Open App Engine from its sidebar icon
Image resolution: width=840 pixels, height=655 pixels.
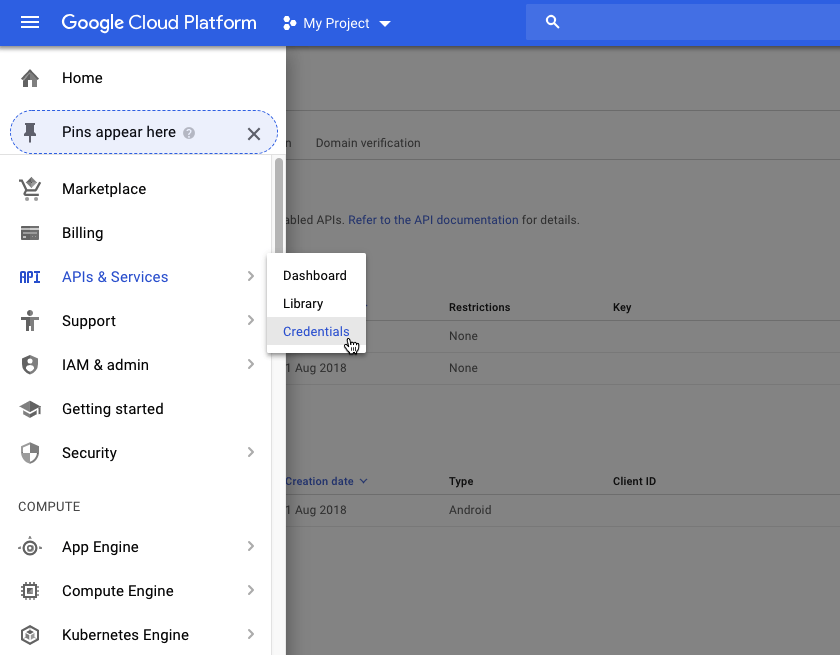29,546
